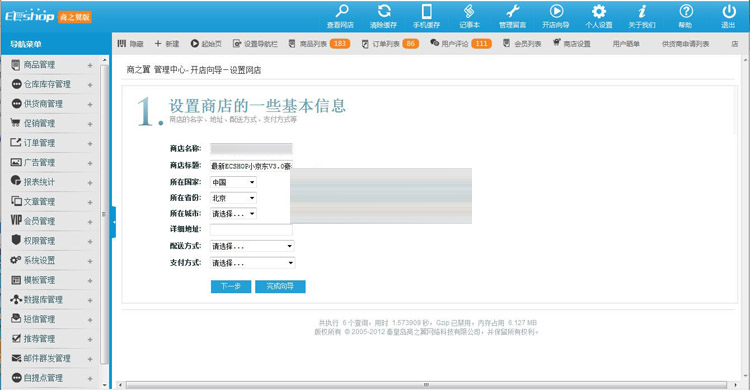Viewport: 750px width, 390px height.
Task: Open the 所在城市 dropdown
Action: 233,213
